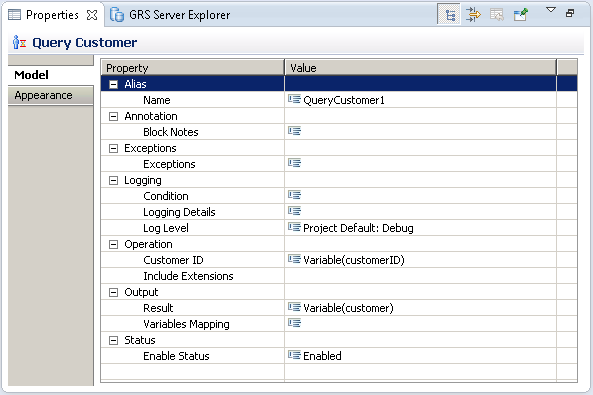Click the Property column header
Image resolution: width=593 pixels, height=395 pixels.
[x=192, y=68]
